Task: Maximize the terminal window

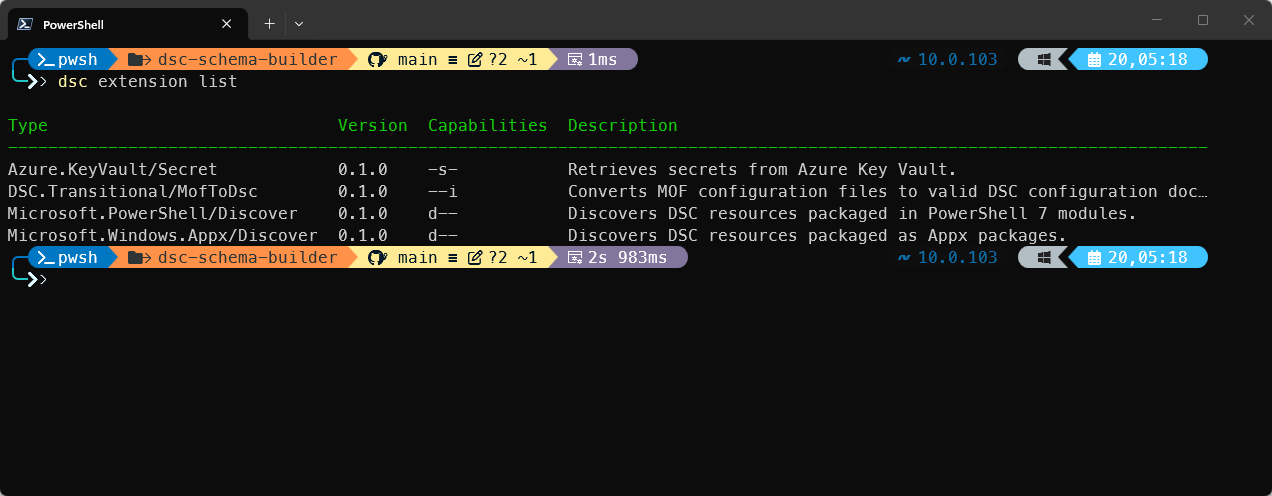Action: [1203, 20]
